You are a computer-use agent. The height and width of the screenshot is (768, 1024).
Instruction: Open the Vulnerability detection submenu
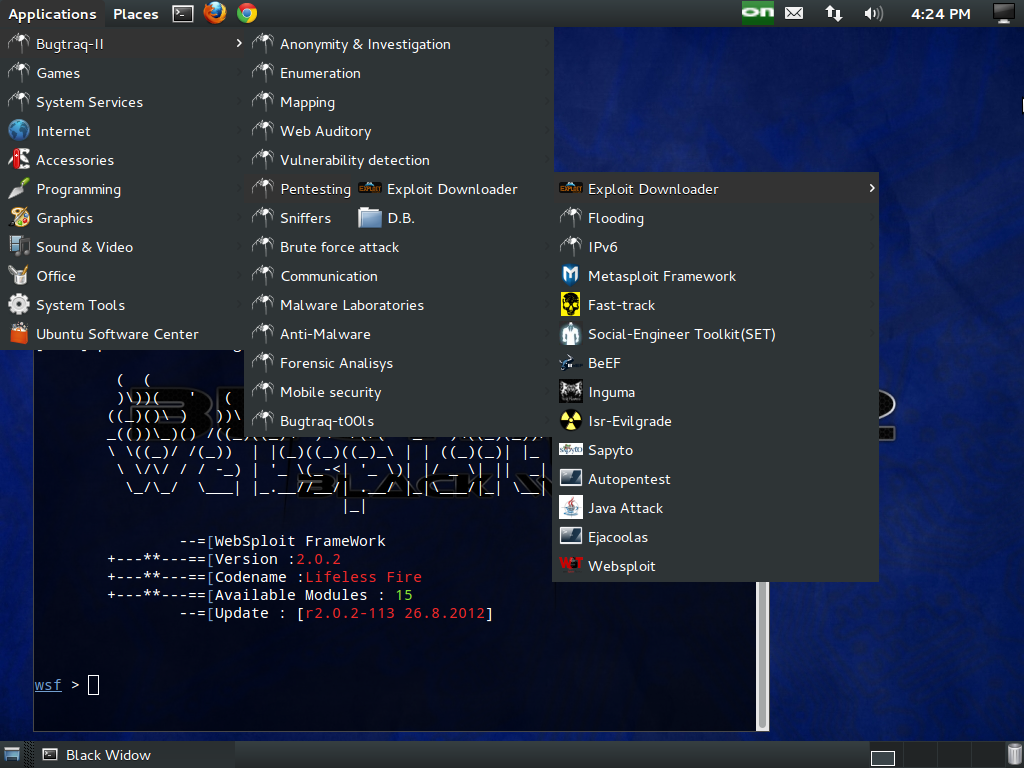(400, 160)
